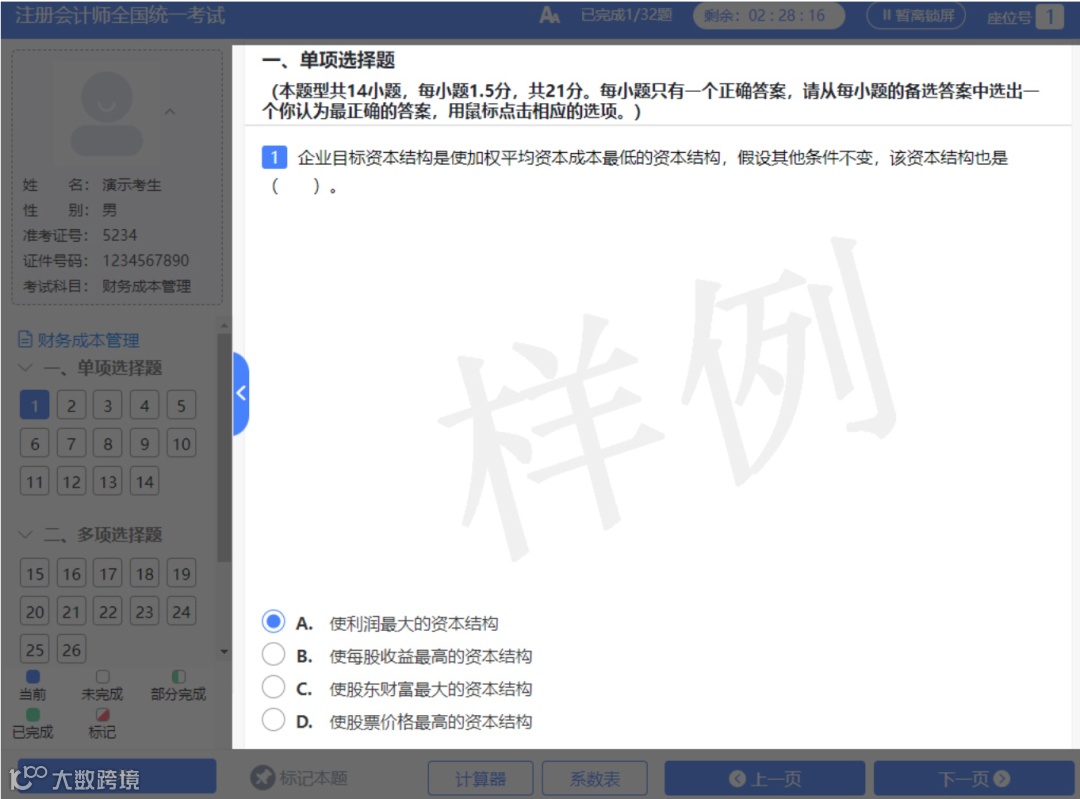Click the 已完成1/32题 progress text
This screenshot has height=799, width=1080.
click(626, 15)
